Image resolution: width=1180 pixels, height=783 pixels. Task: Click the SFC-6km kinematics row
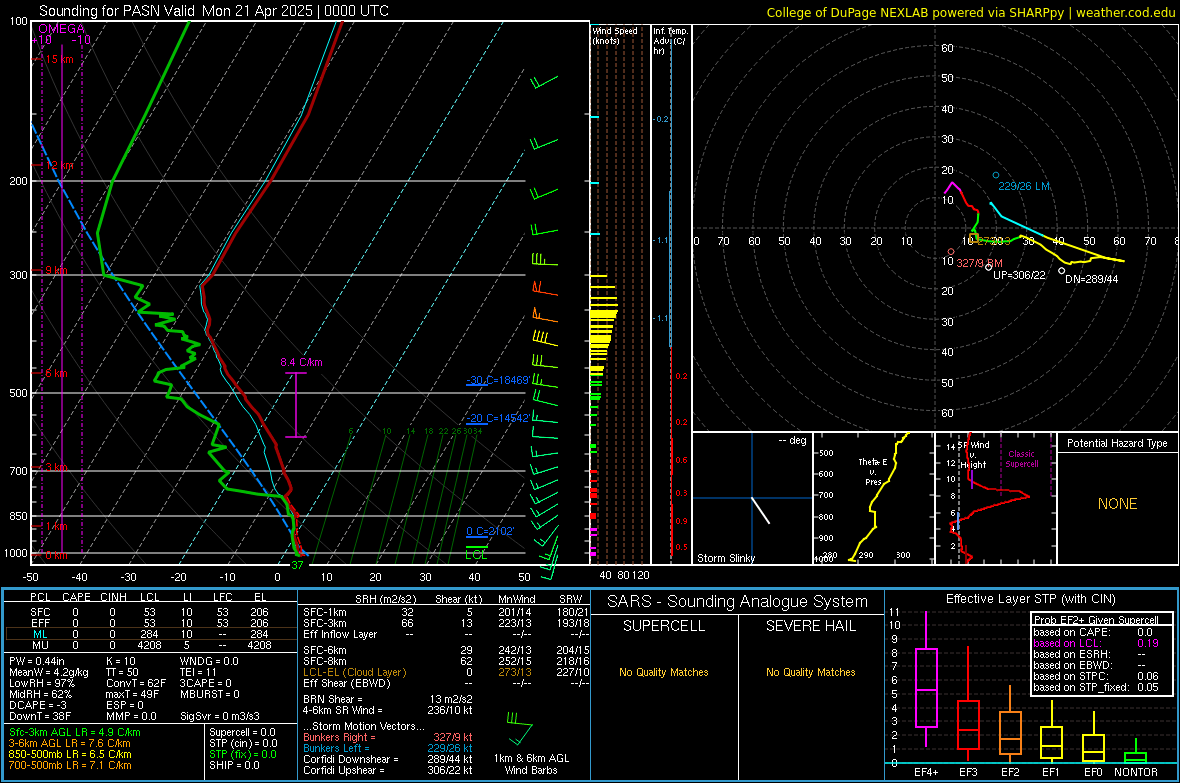click(446, 650)
